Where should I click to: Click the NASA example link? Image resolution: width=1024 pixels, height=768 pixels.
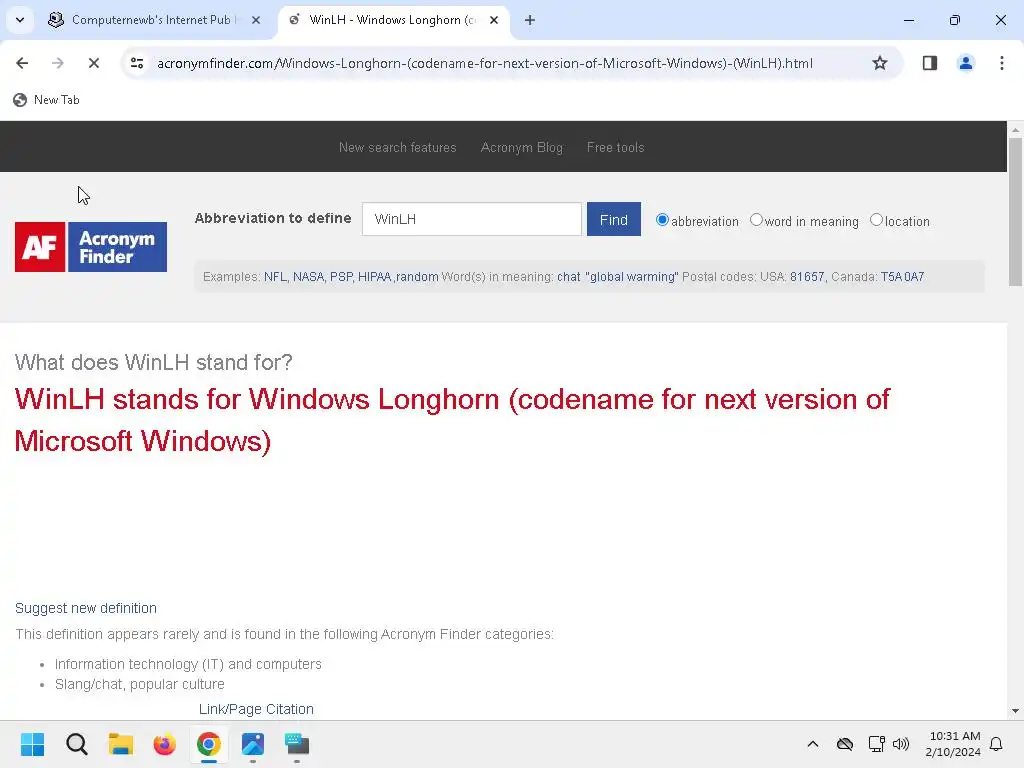click(308, 277)
